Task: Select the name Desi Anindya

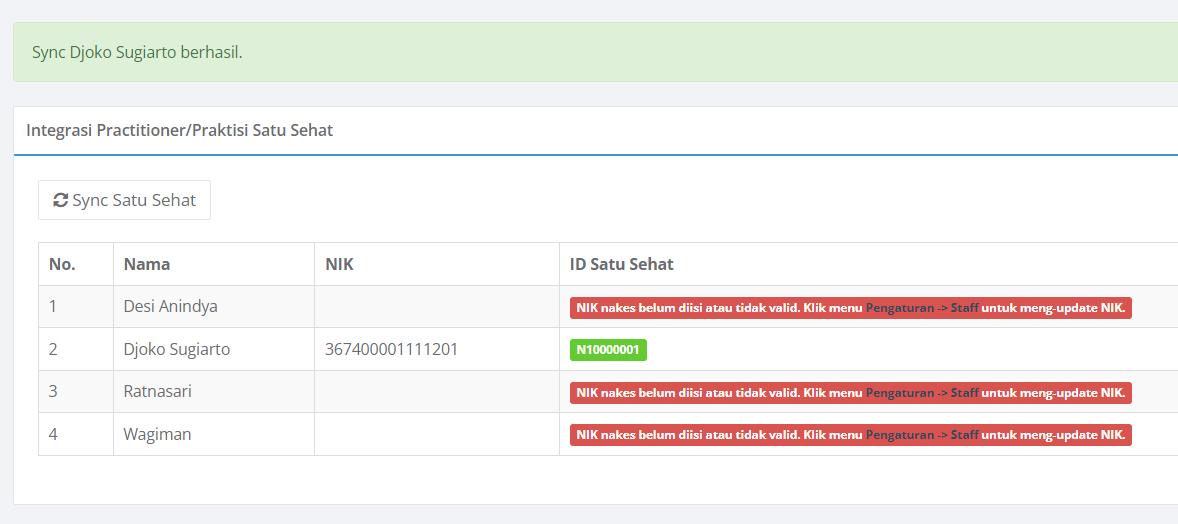Action: pyautogui.click(x=171, y=307)
